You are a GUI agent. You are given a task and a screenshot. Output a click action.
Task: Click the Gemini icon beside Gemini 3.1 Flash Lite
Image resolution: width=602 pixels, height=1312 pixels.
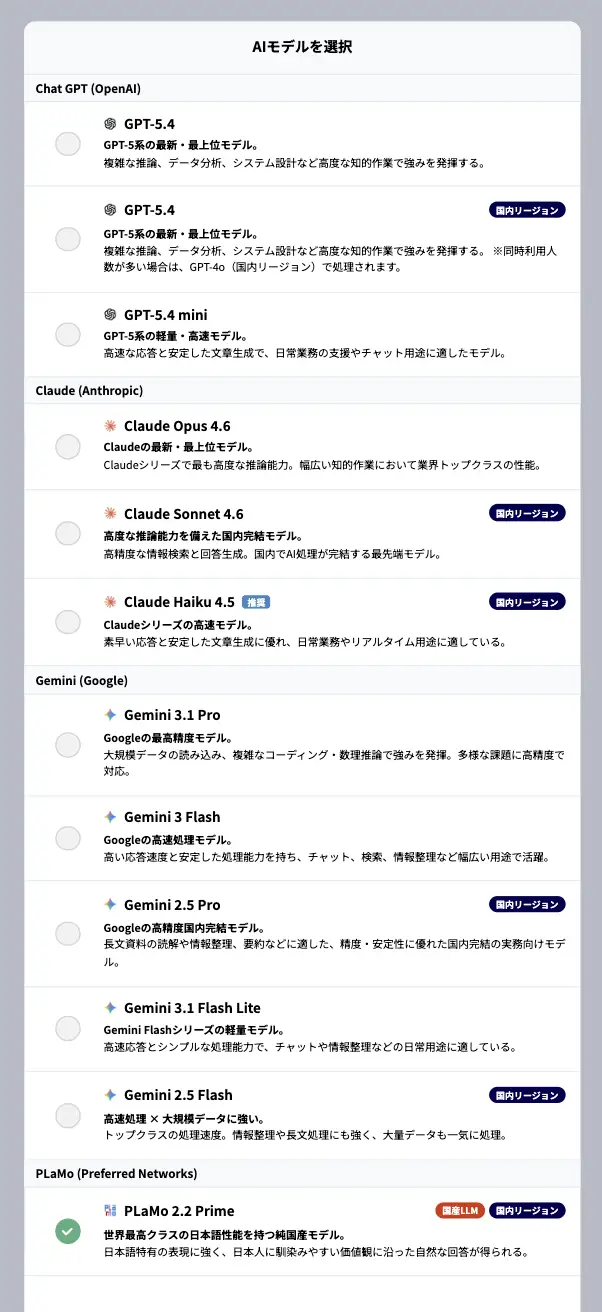coord(108,1007)
